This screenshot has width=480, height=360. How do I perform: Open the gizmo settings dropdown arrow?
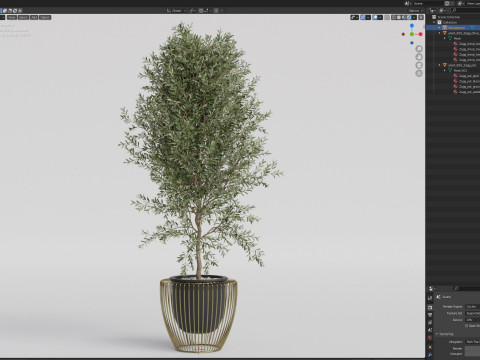point(368,17)
